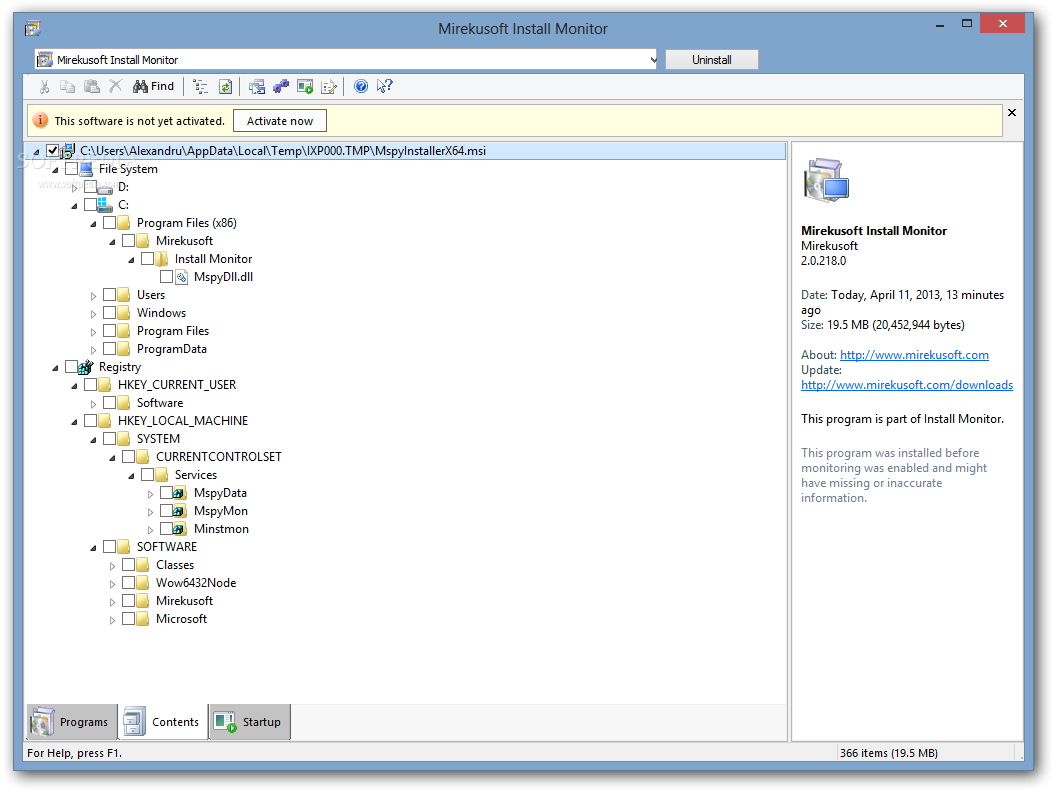Click the Registry cube icon
The image size is (1054, 791).
click(x=86, y=367)
